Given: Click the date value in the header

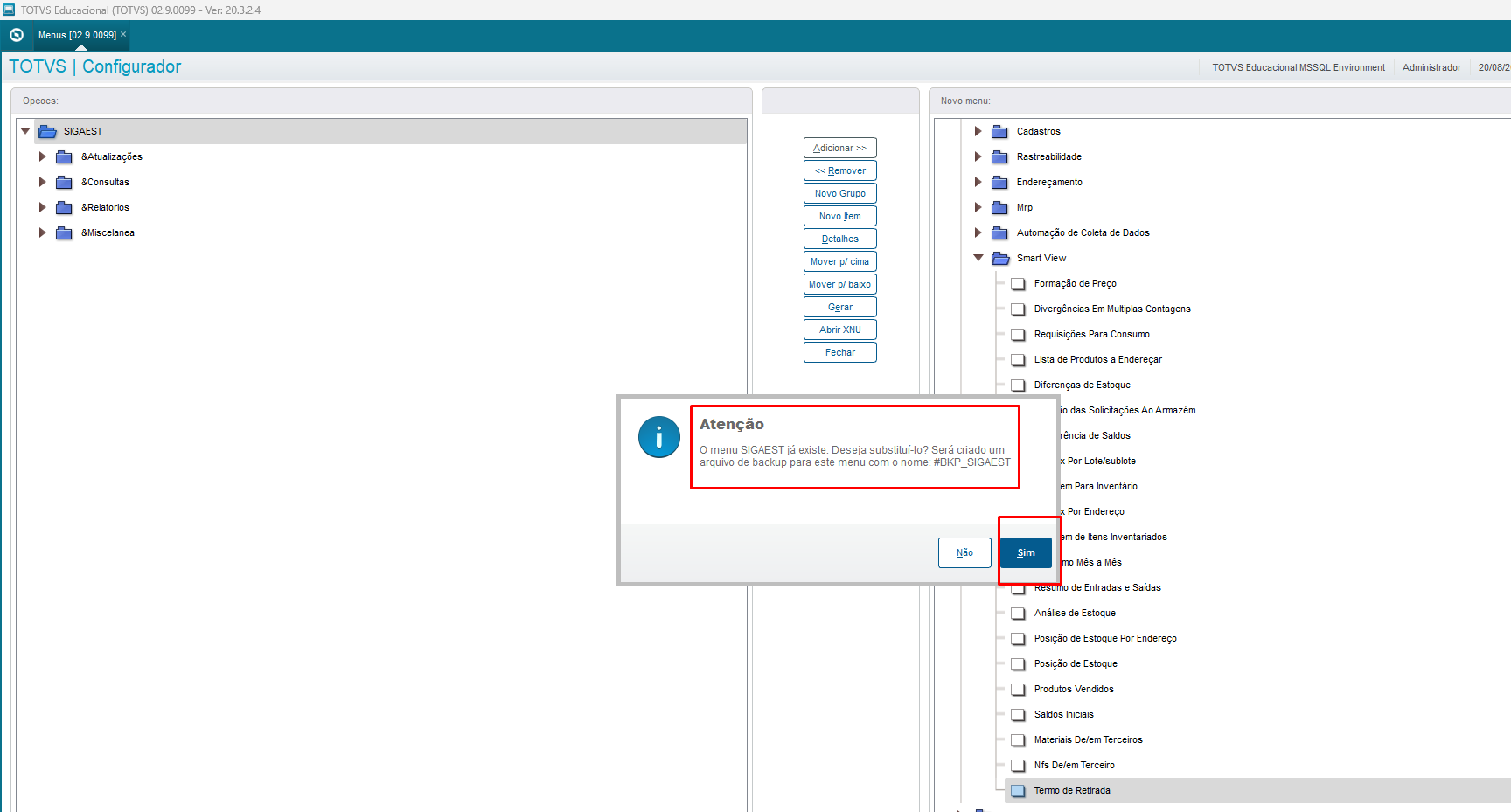Looking at the screenshot, I should [1494, 68].
